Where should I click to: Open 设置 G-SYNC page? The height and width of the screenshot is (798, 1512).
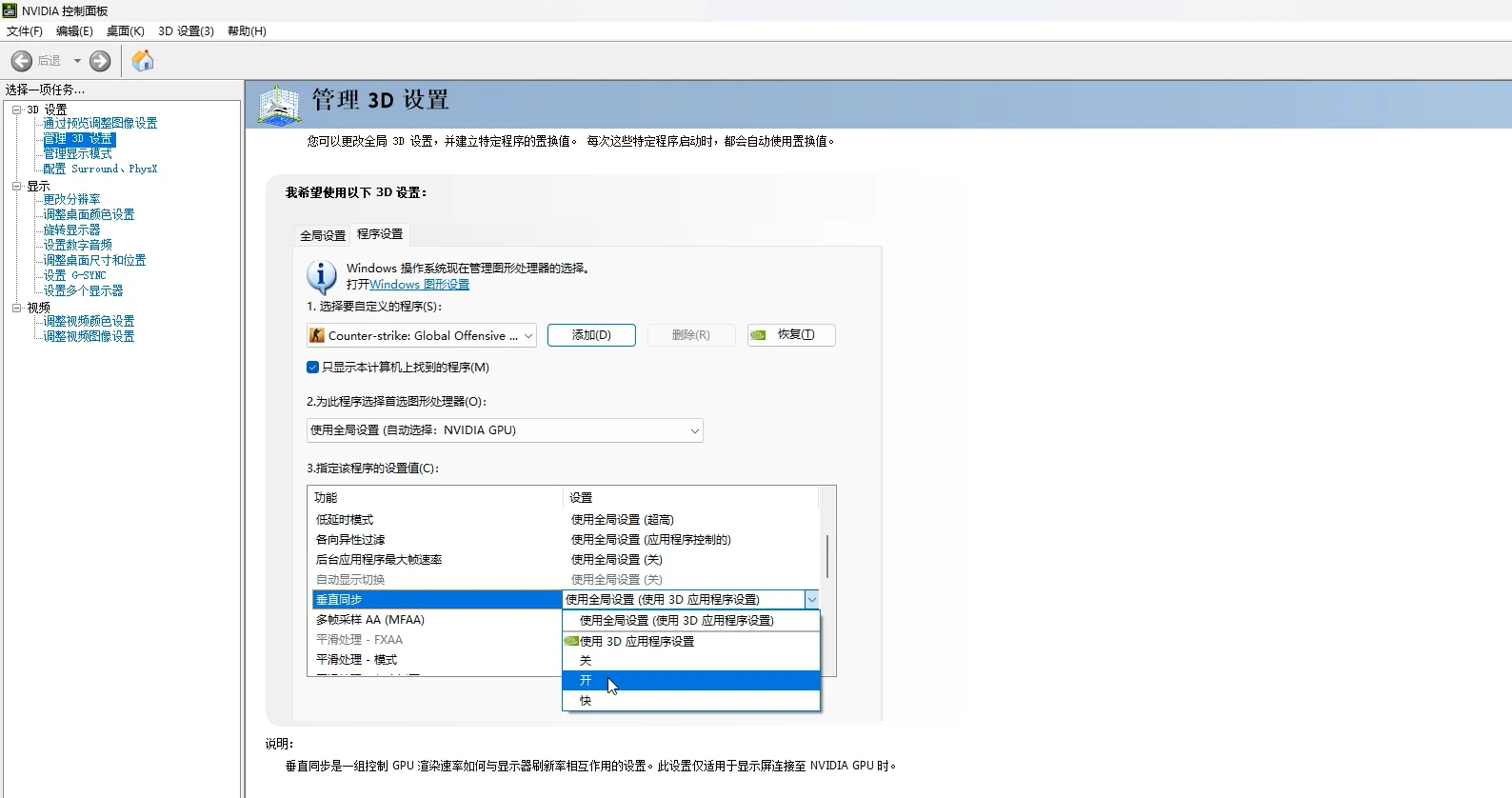click(74, 275)
